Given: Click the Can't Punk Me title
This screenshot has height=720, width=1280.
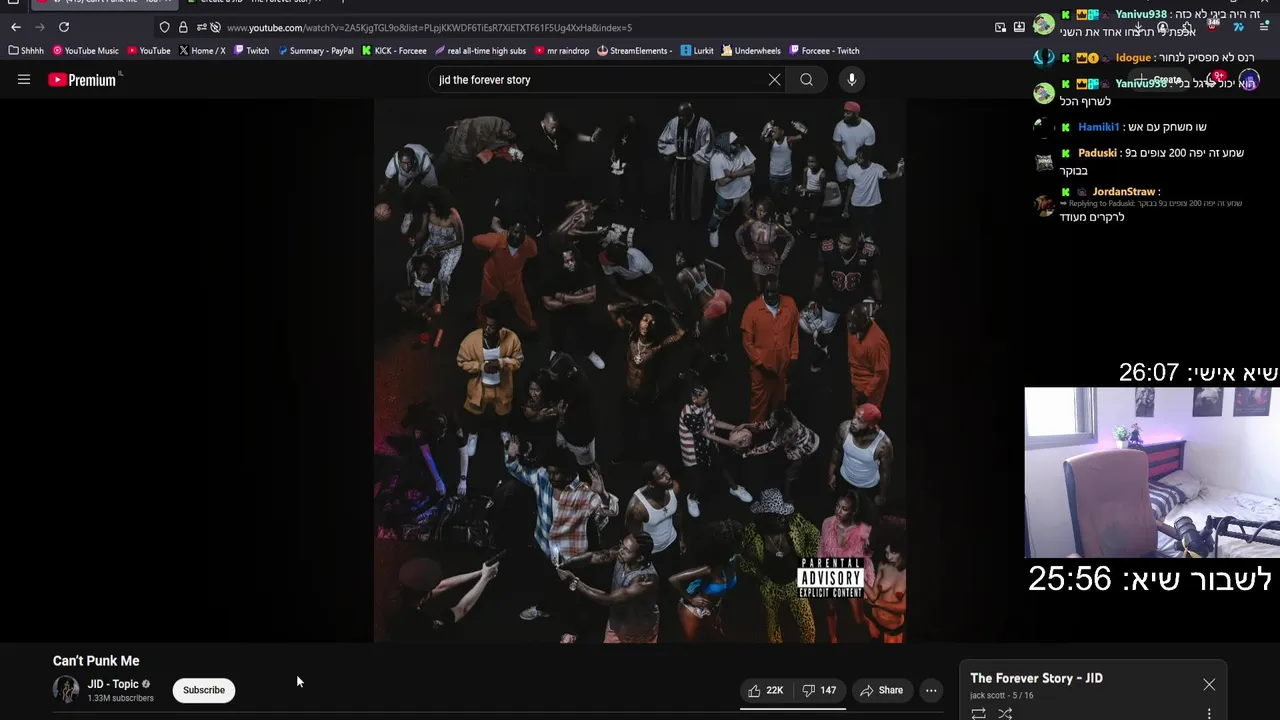Looking at the screenshot, I should click(x=96, y=661).
